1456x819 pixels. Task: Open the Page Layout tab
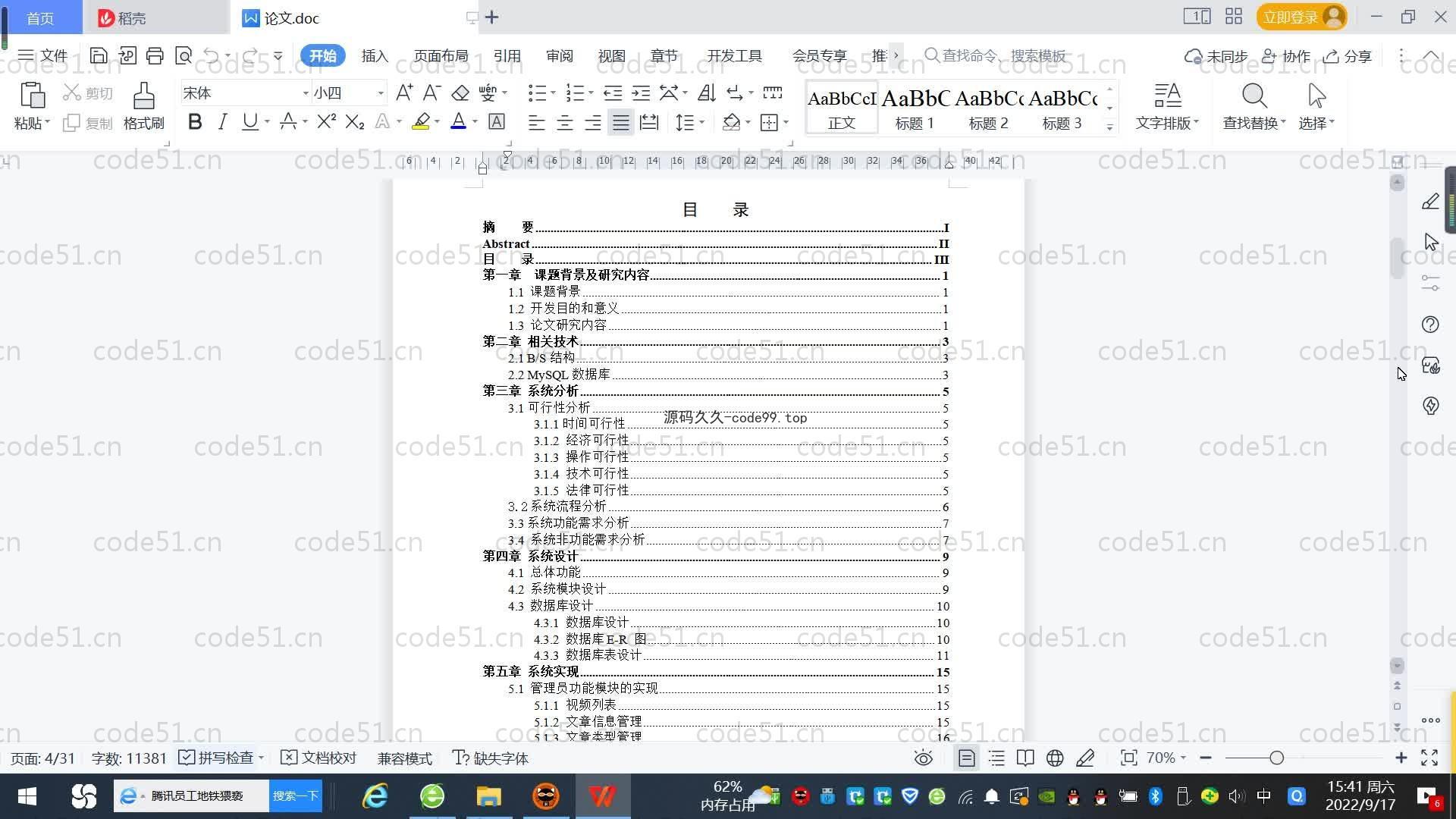tap(441, 55)
